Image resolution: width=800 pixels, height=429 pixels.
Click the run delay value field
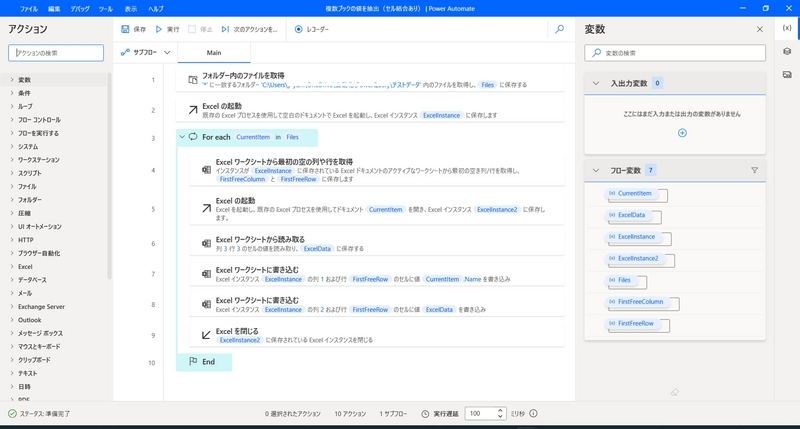click(x=480, y=414)
